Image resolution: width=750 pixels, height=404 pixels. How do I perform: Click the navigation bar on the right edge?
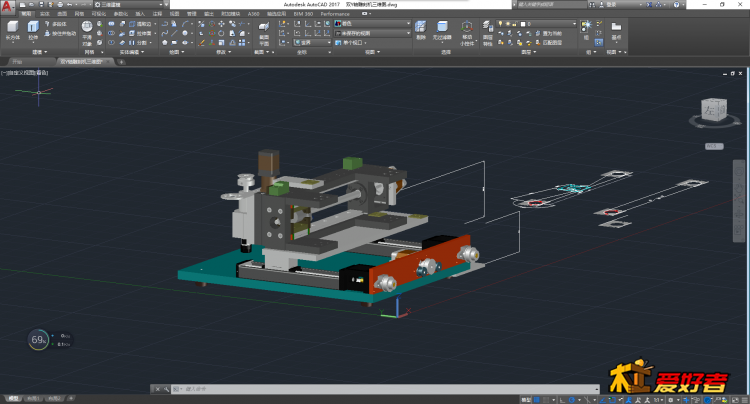pos(739,201)
